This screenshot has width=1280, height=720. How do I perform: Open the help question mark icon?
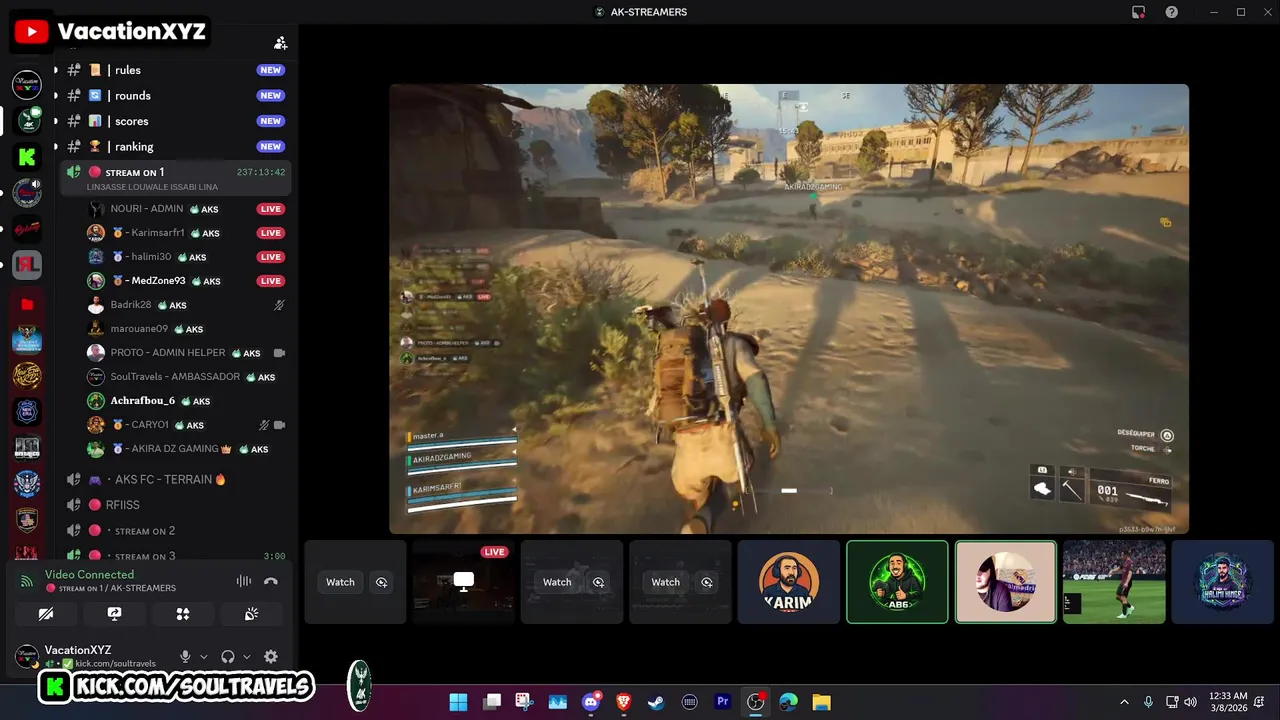(x=1171, y=12)
